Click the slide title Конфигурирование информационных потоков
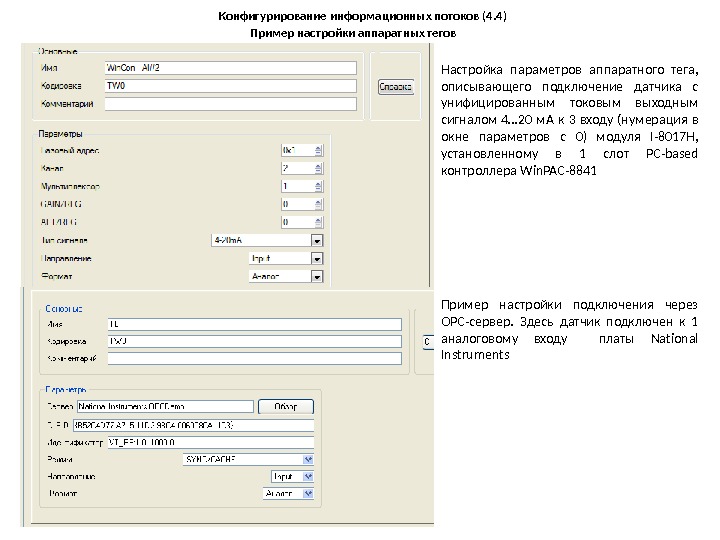The height and width of the screenshot is (540, 720). click(362, 16)
